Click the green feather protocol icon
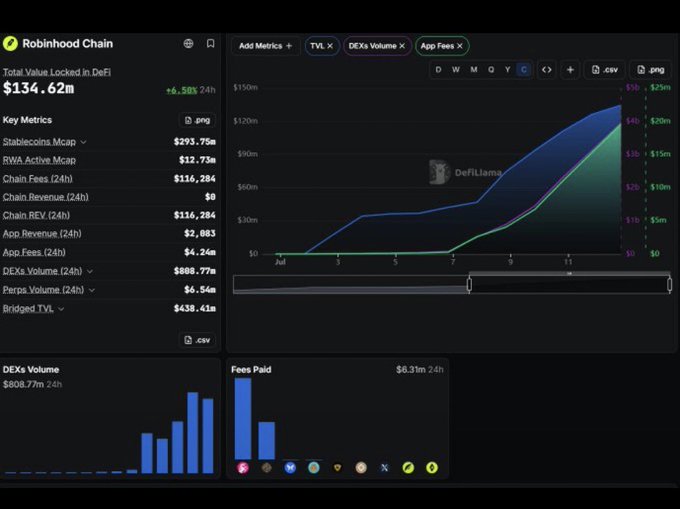Screen dimensions: 680x509 pyautogui.click(x=408, y=468)
